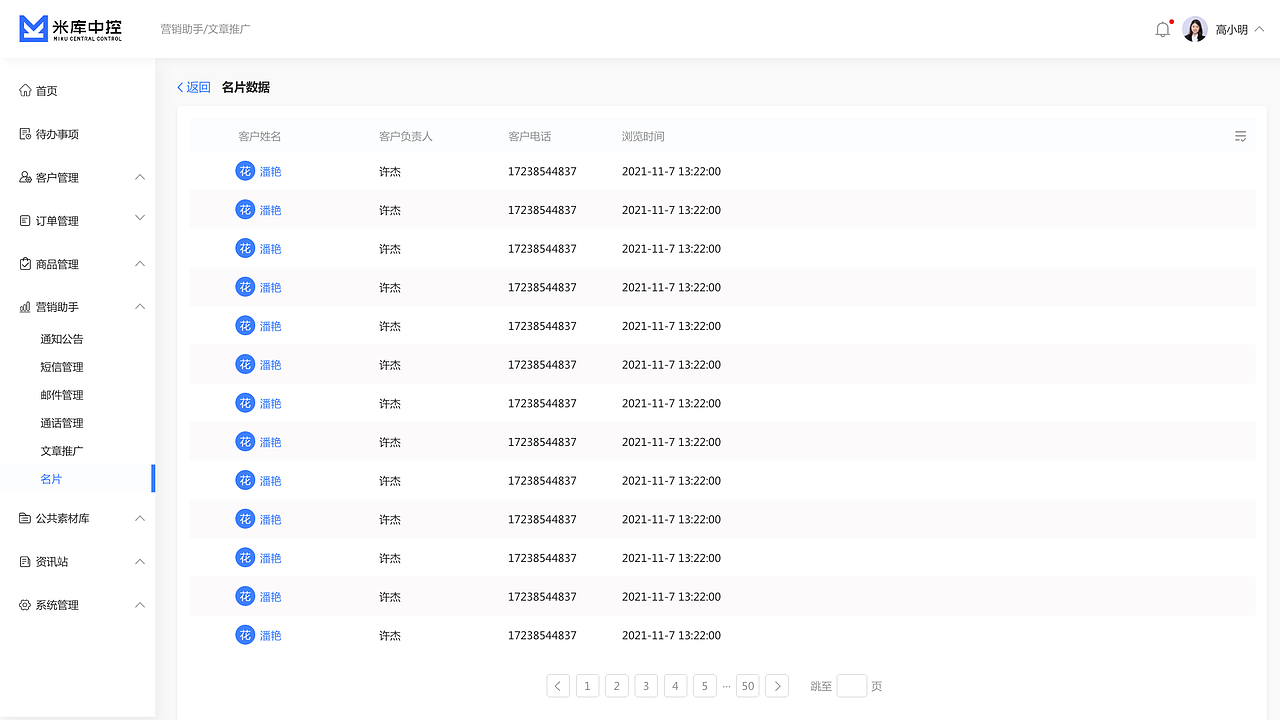The image size is (1280, 720).
Task: Open the table column settings icon
Action: coord(1241,136)
